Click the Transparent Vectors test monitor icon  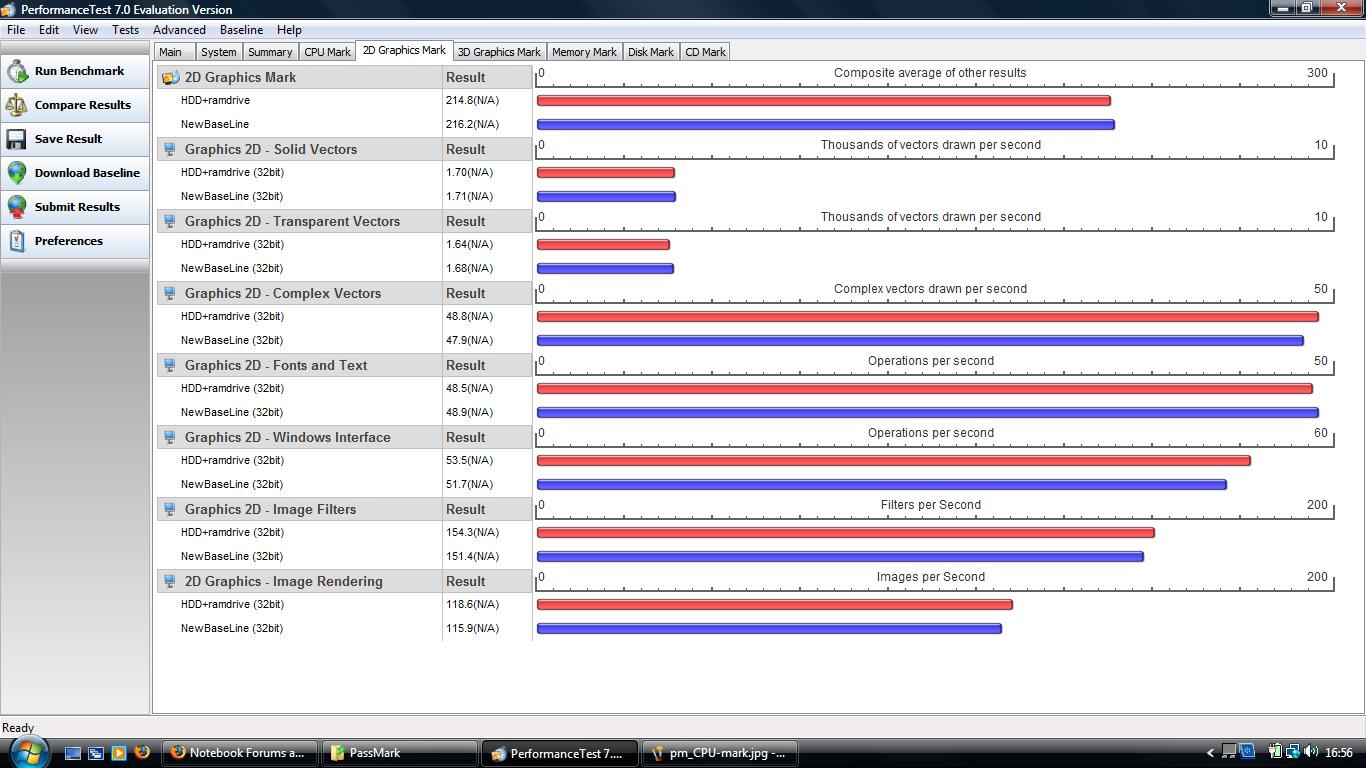170,221
